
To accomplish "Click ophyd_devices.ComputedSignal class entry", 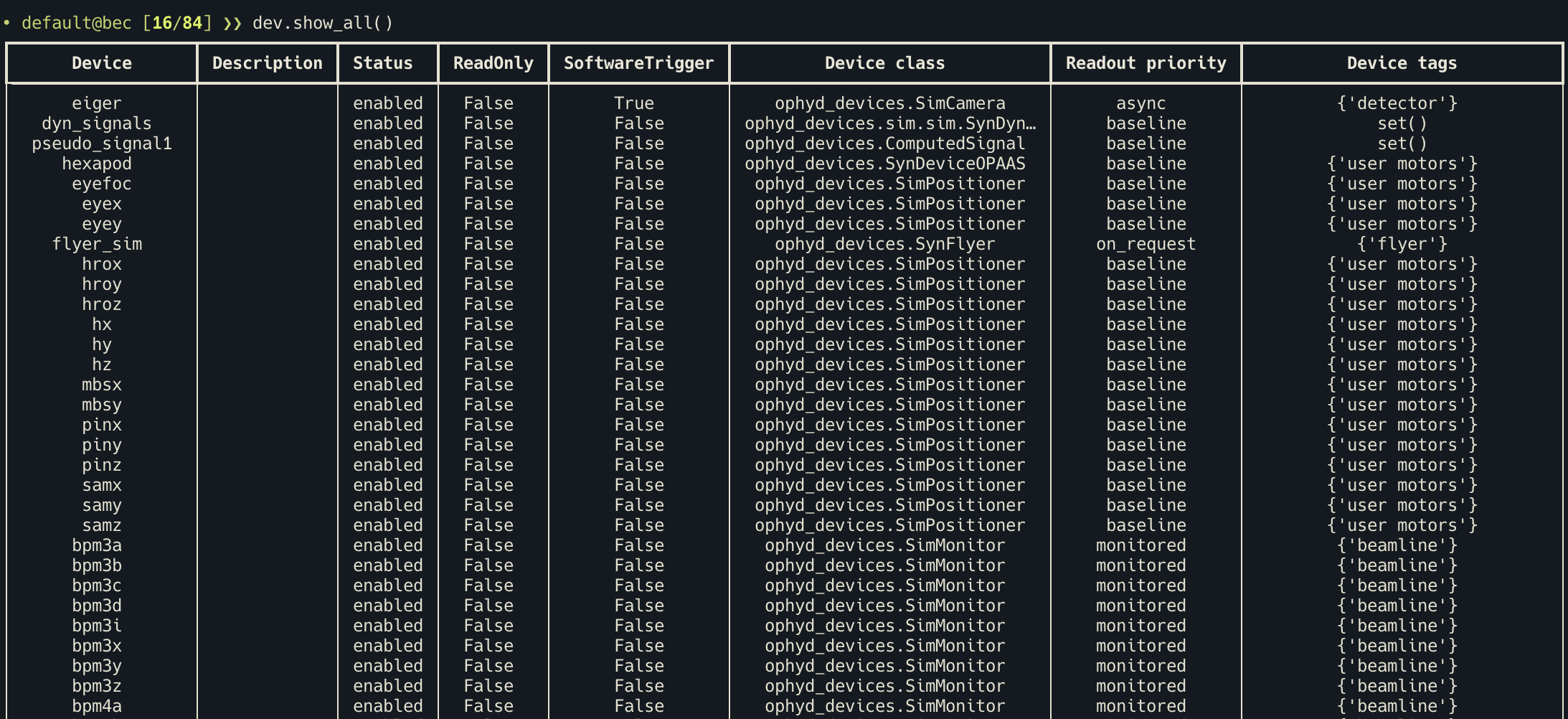I will pos(885,144).
